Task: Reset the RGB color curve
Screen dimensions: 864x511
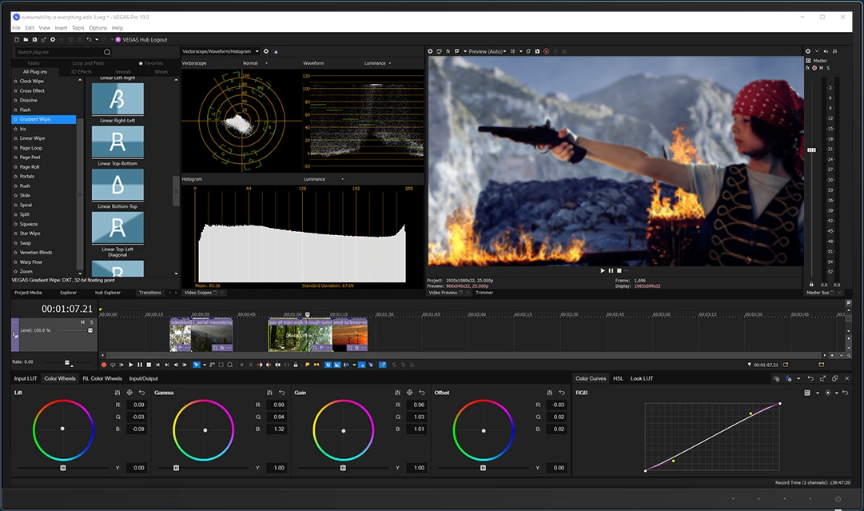Action: click(x=845, y=392)
